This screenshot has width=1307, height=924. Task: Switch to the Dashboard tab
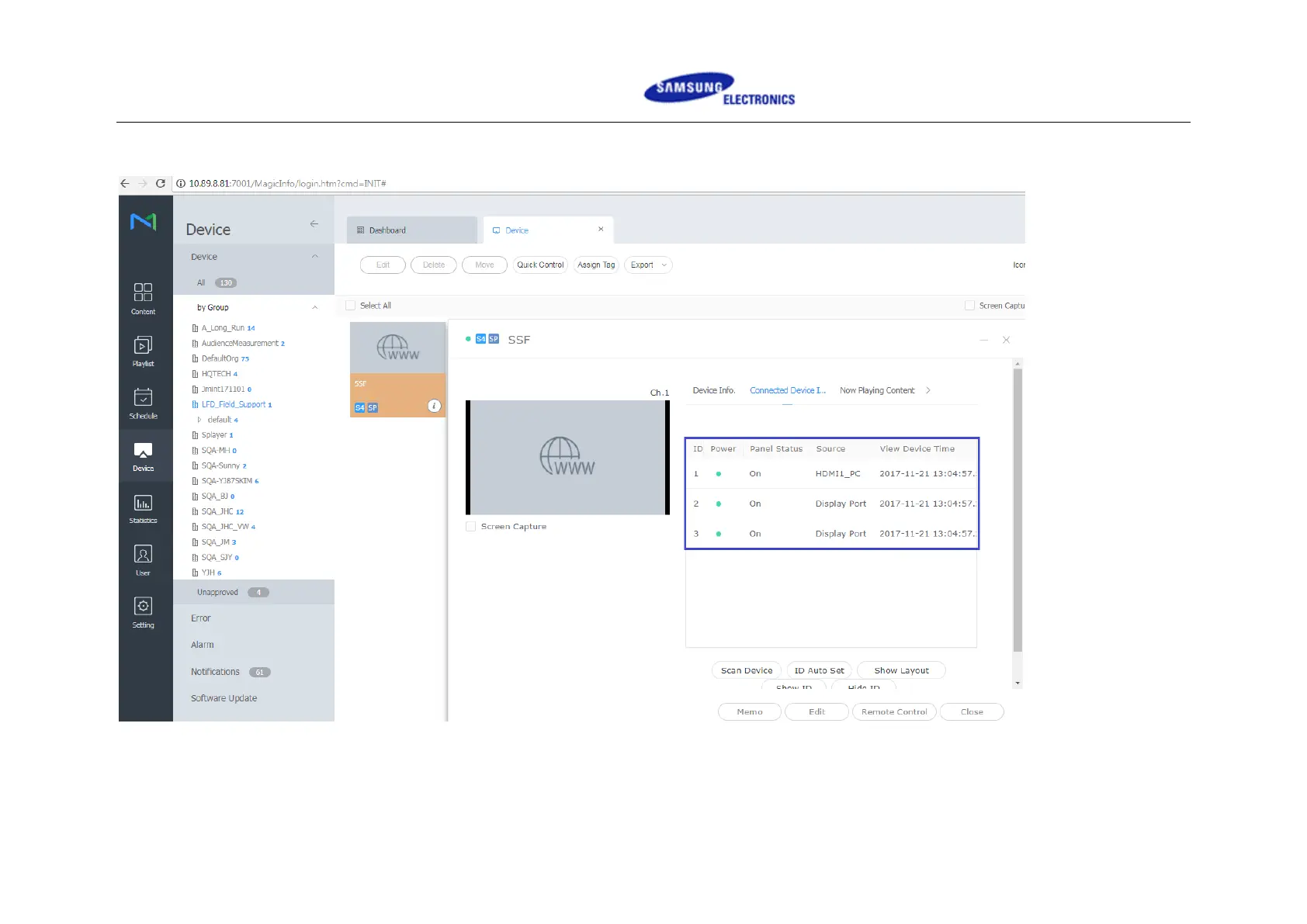411,230
